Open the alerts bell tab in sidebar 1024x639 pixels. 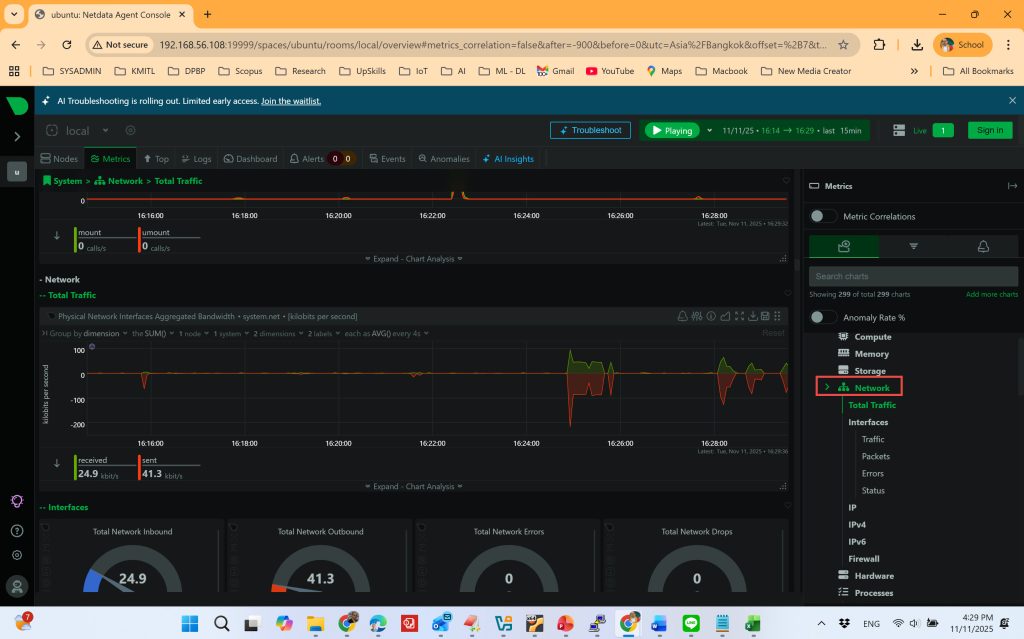pos(982,246)
